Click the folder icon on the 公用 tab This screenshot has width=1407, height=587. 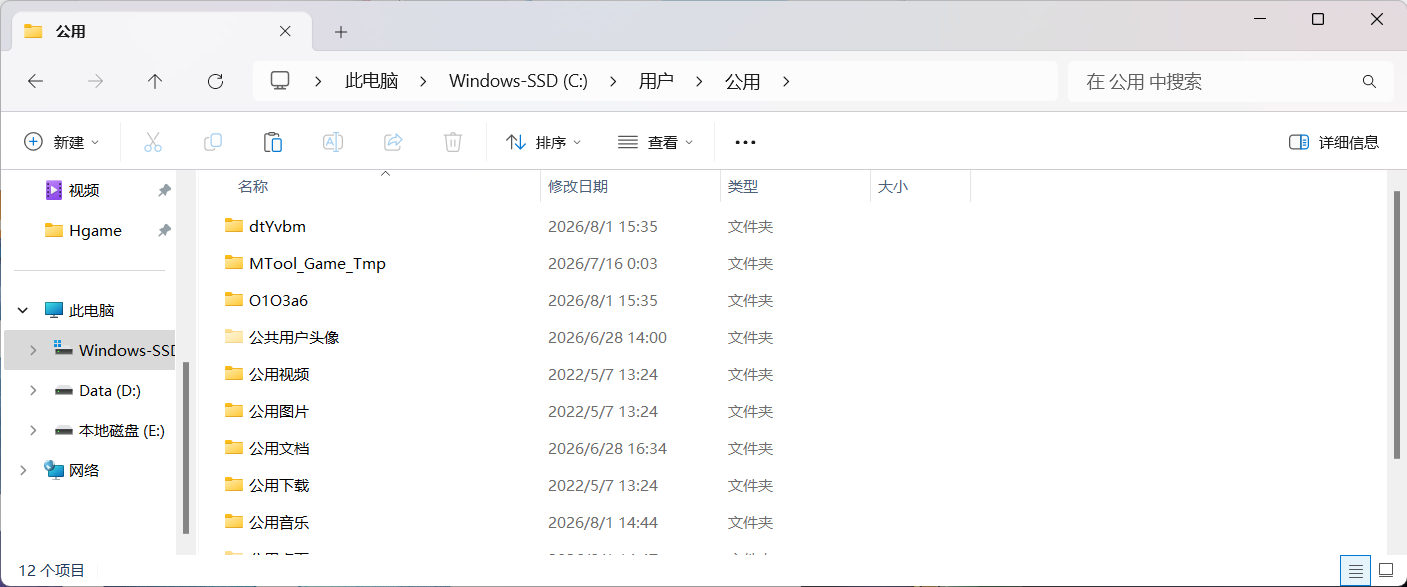click(34, 31)
